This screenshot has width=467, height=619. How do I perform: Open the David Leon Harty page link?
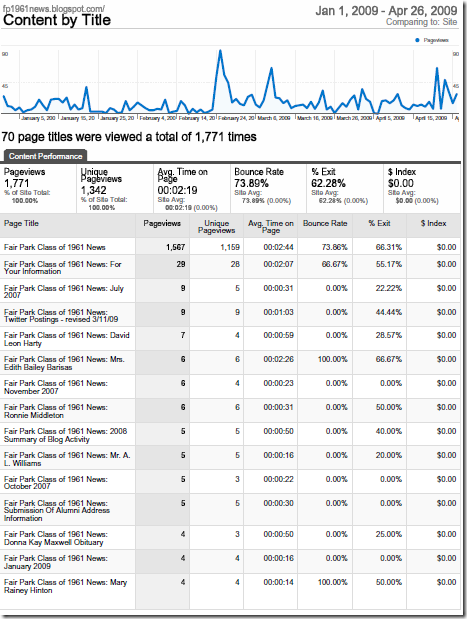(67, 339)
